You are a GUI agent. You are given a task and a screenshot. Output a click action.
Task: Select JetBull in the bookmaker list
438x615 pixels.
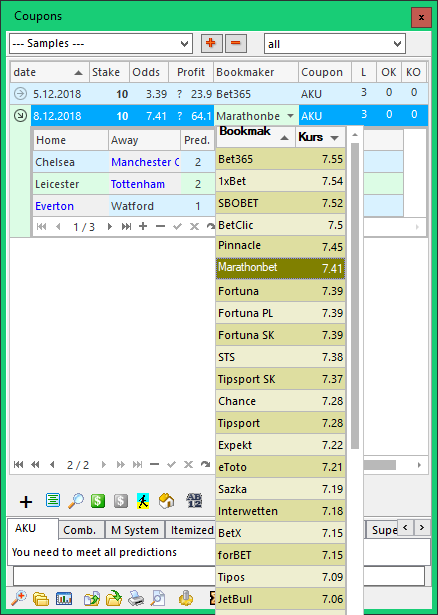coord(280,599)
